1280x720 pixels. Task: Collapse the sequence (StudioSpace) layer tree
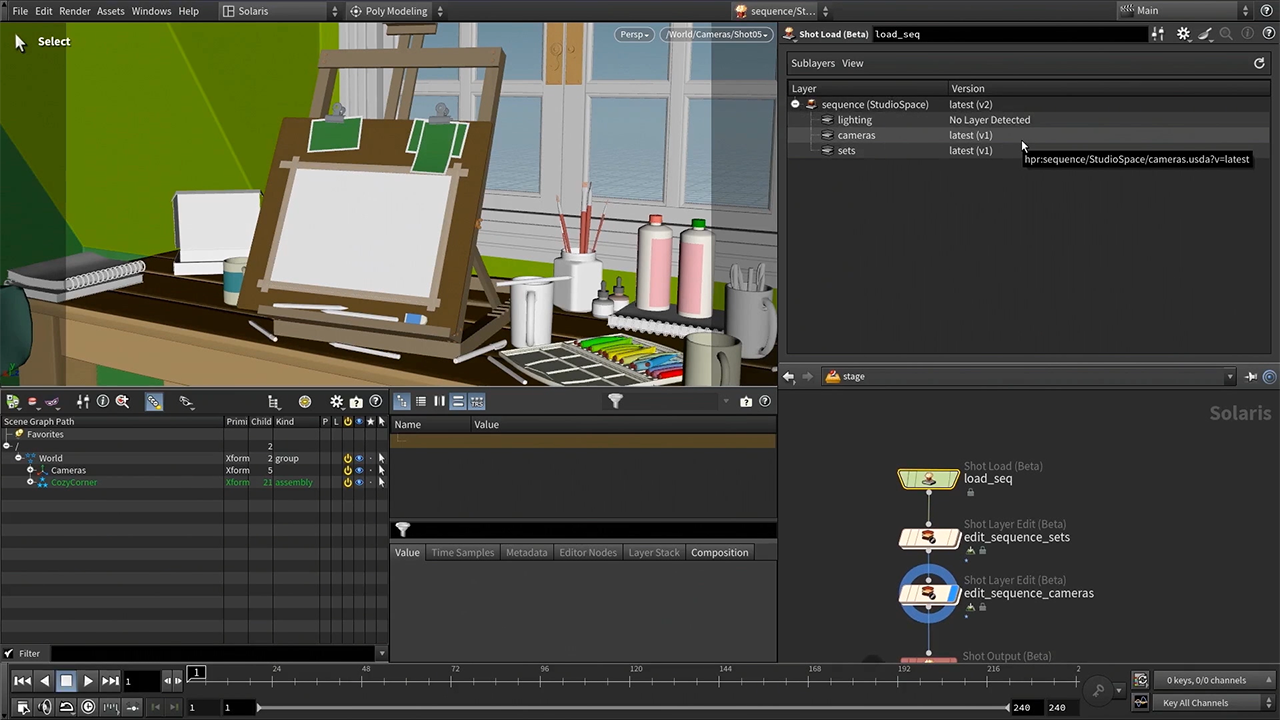pyautogui.click(x=796, y=104)
